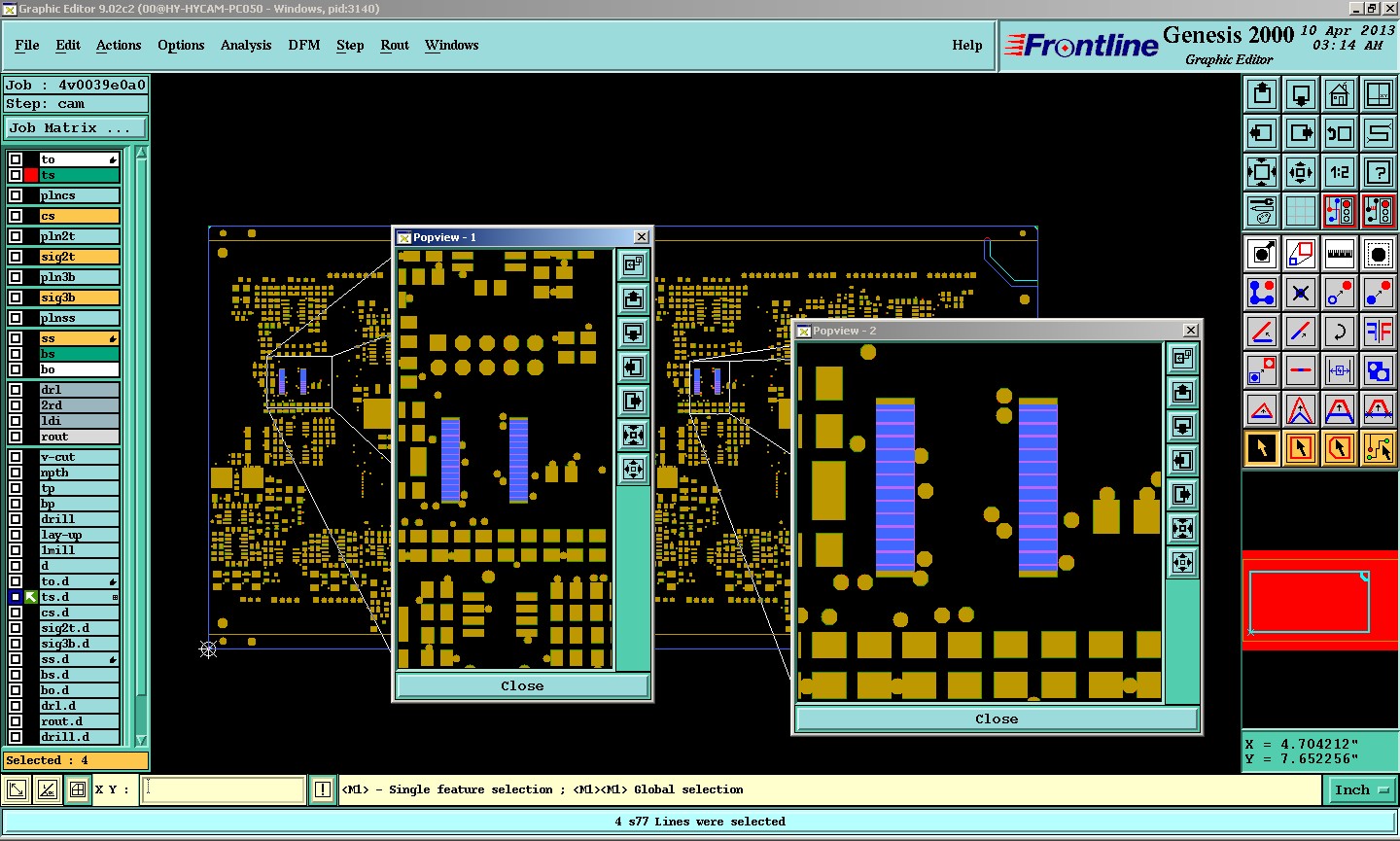Click the pan up arrow icon
This screenshot has height=841, width=1400.
1262,94
